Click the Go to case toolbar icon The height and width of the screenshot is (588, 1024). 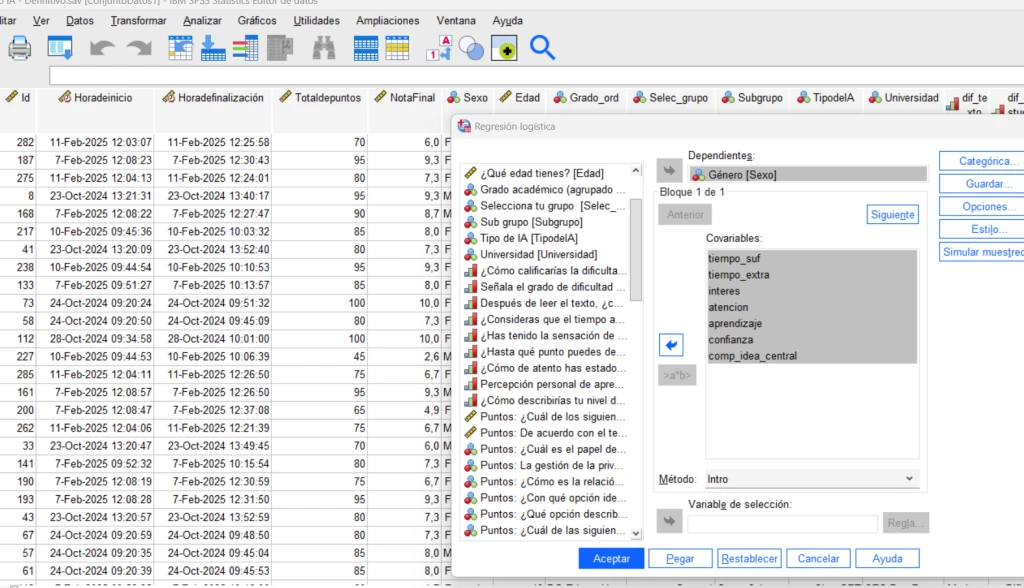click(x=180, y=47)
